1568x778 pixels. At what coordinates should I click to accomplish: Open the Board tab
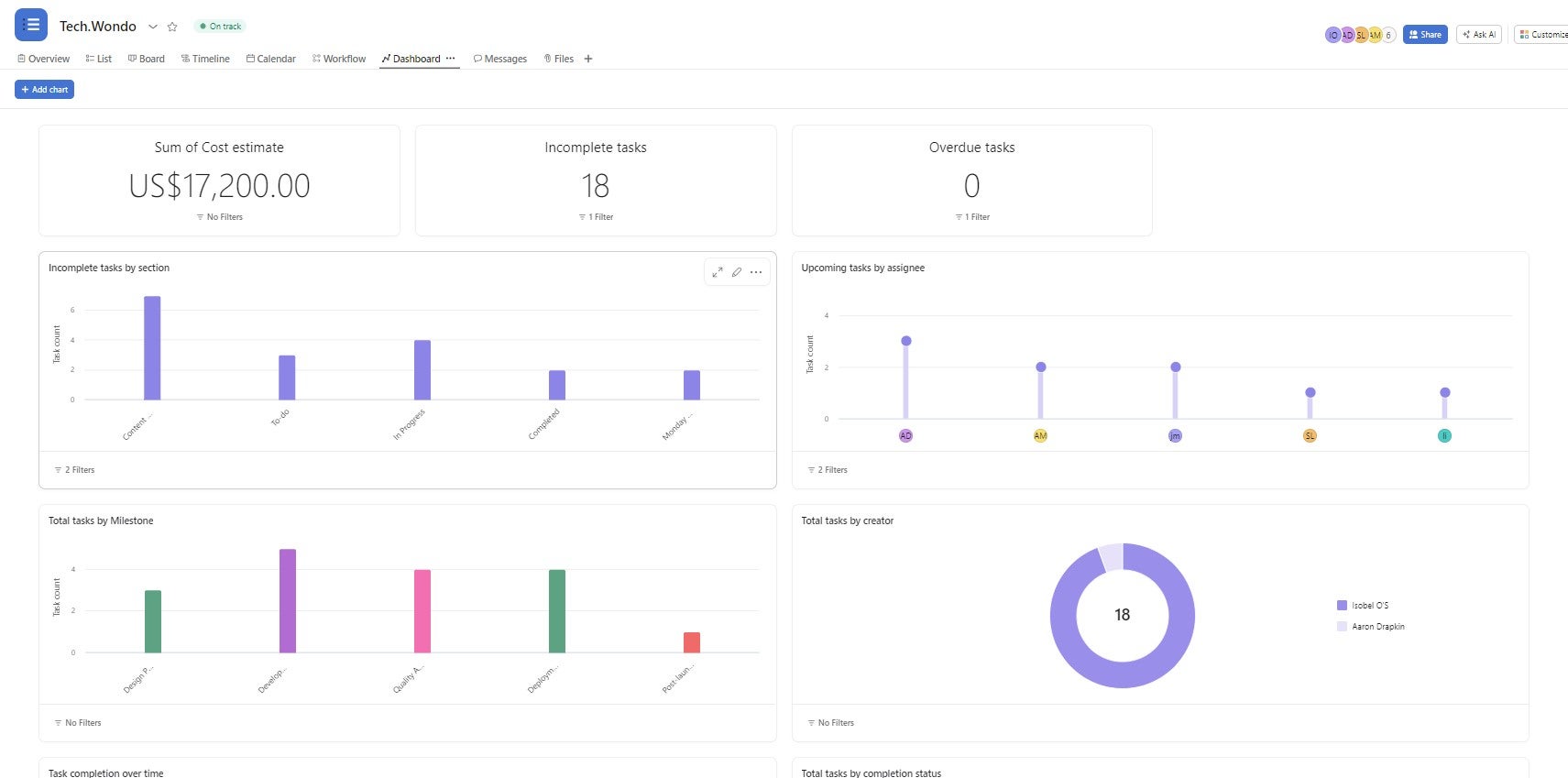146,59
